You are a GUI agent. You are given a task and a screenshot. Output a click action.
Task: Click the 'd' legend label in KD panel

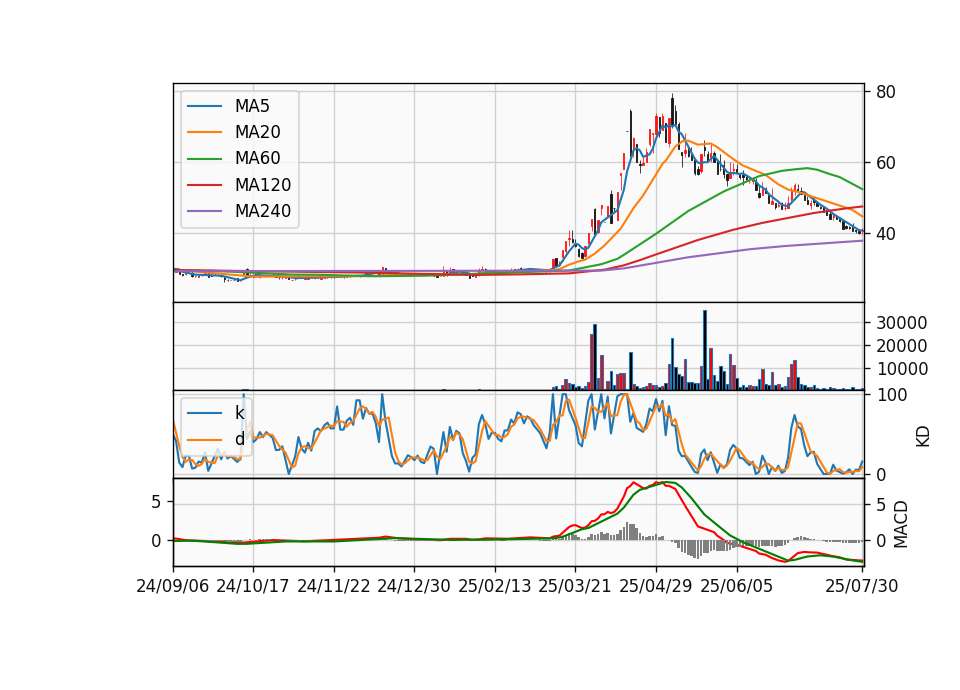(x=239, y=439)
